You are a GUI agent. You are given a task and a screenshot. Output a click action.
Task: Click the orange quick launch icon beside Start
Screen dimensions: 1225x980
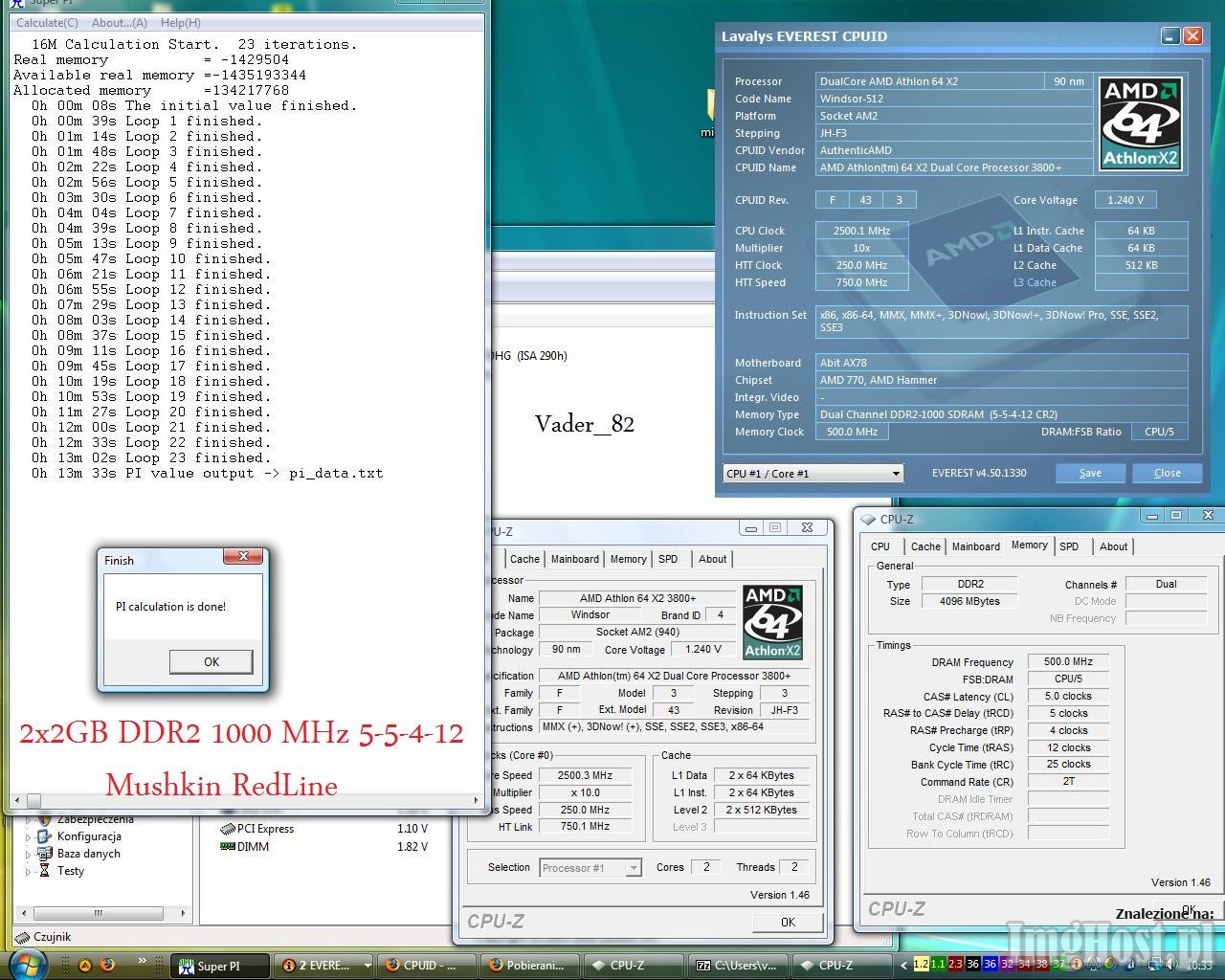pyautogui.click(x=84, y=966)
